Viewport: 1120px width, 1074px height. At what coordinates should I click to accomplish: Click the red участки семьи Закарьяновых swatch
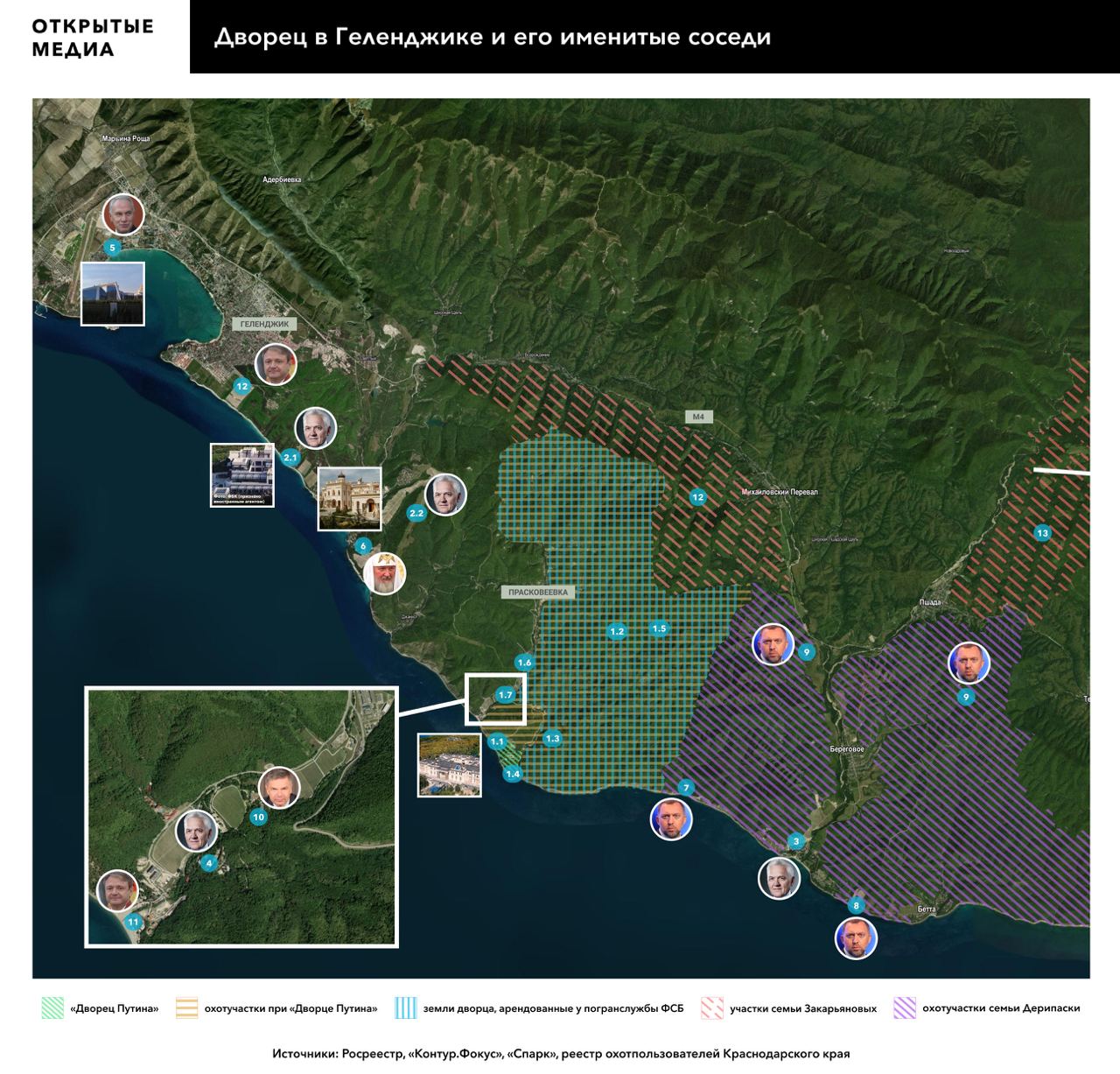tap(711, 1008)
